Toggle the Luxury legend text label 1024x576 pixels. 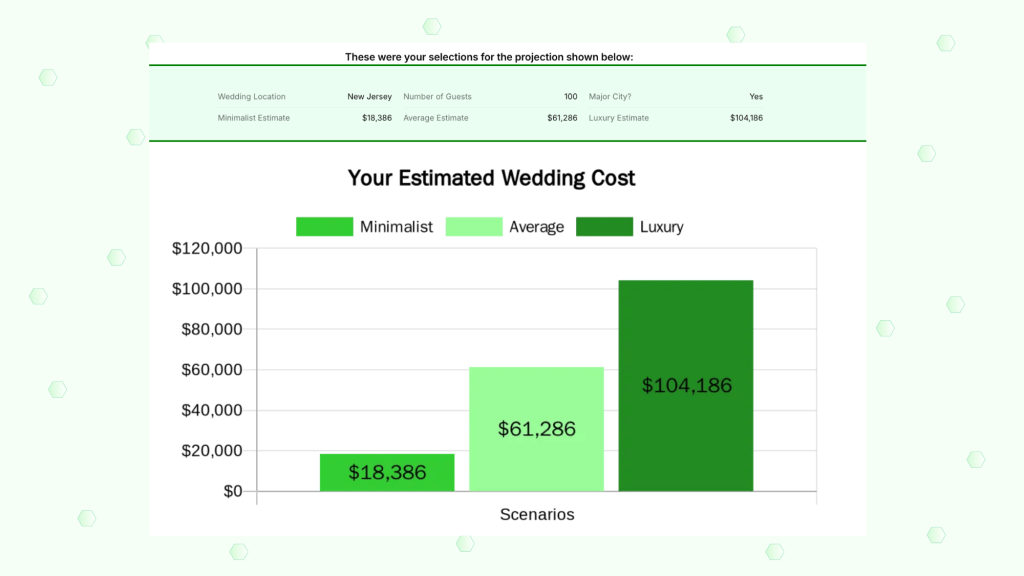click(661, 227)
